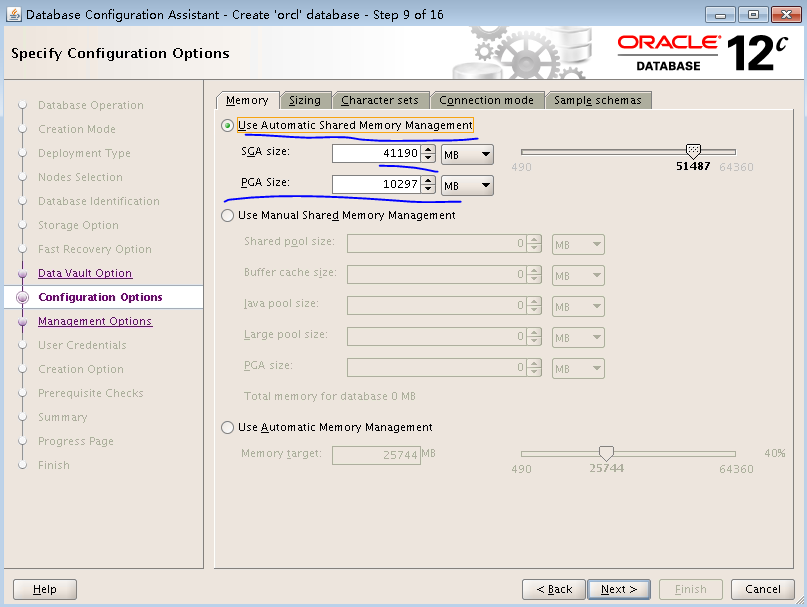Increase SGA size with up arrow
807x607 pixels.
(x=428, y=149)
